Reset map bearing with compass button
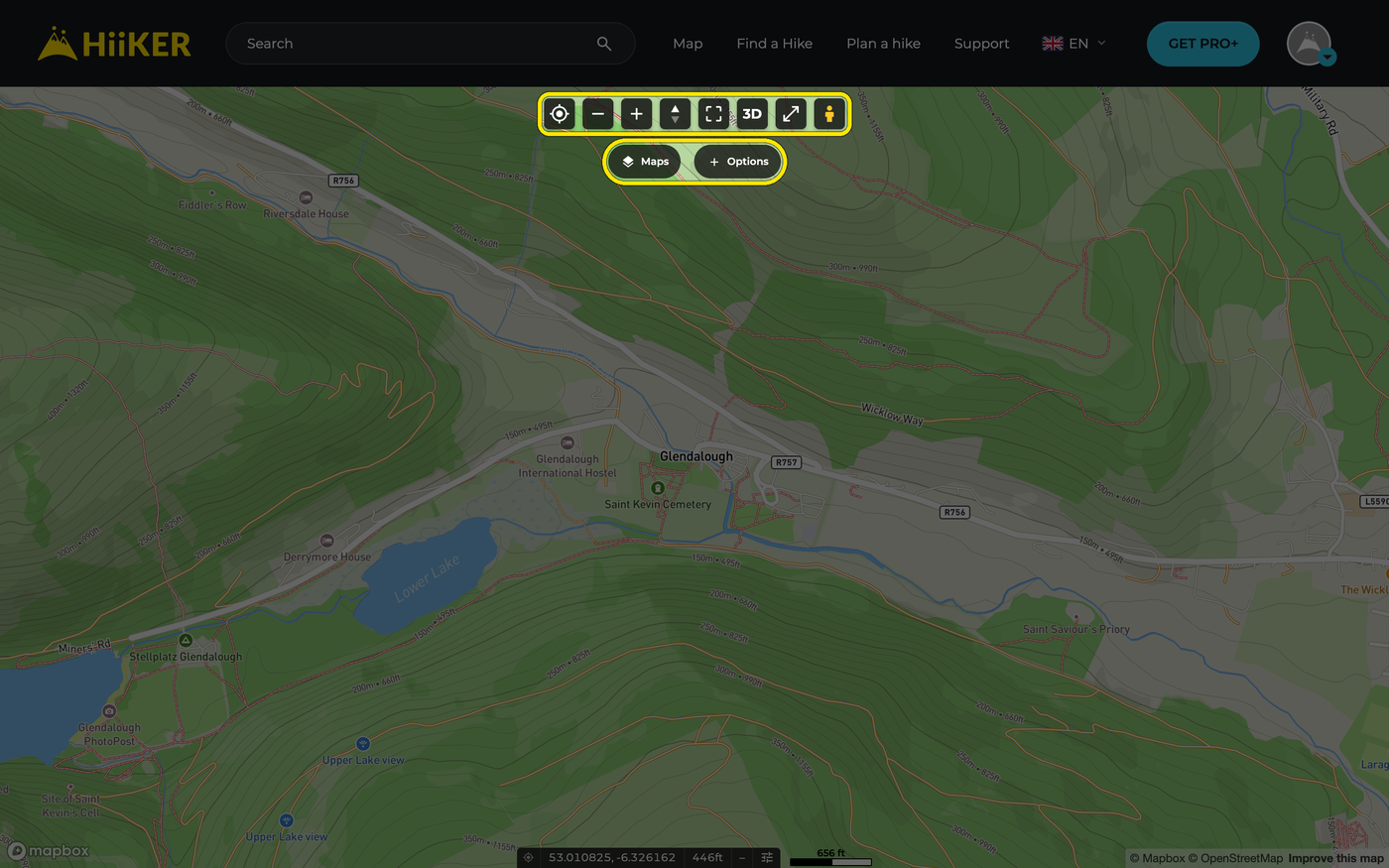Screen dimensions: 1389x868 (675, 114)
